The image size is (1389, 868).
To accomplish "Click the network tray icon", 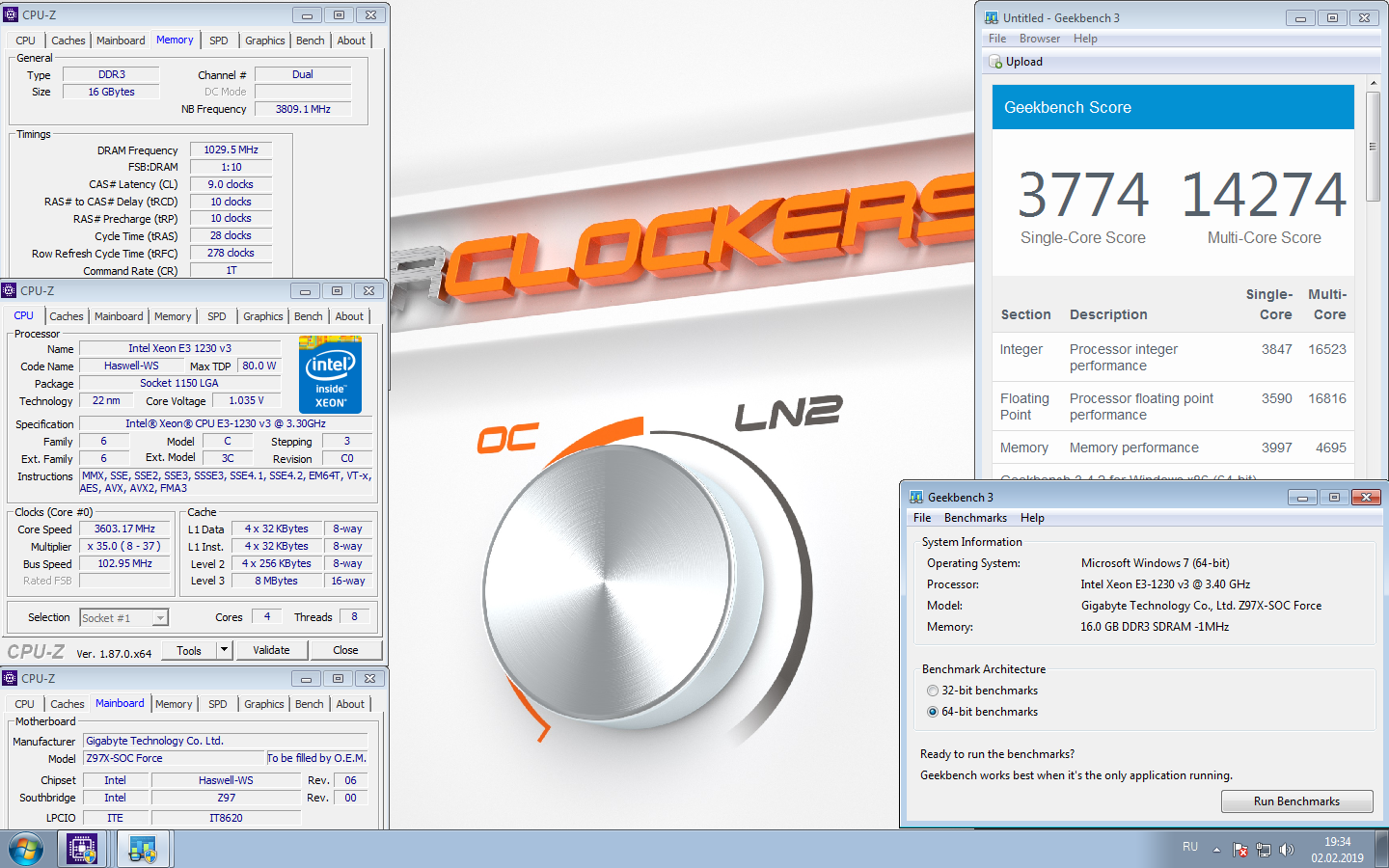I will pos(1264,850).
